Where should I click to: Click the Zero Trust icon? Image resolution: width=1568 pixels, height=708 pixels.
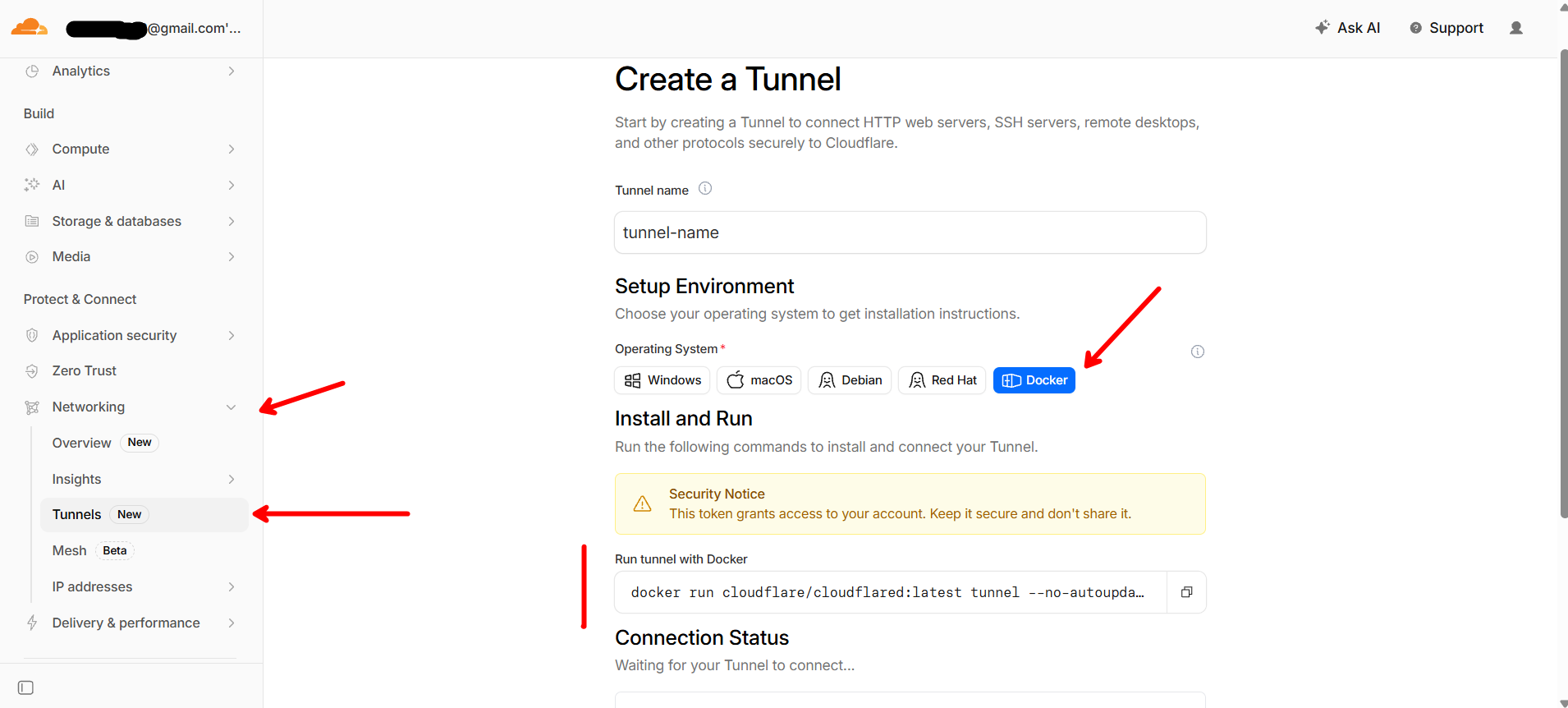(x=32, y=371)
